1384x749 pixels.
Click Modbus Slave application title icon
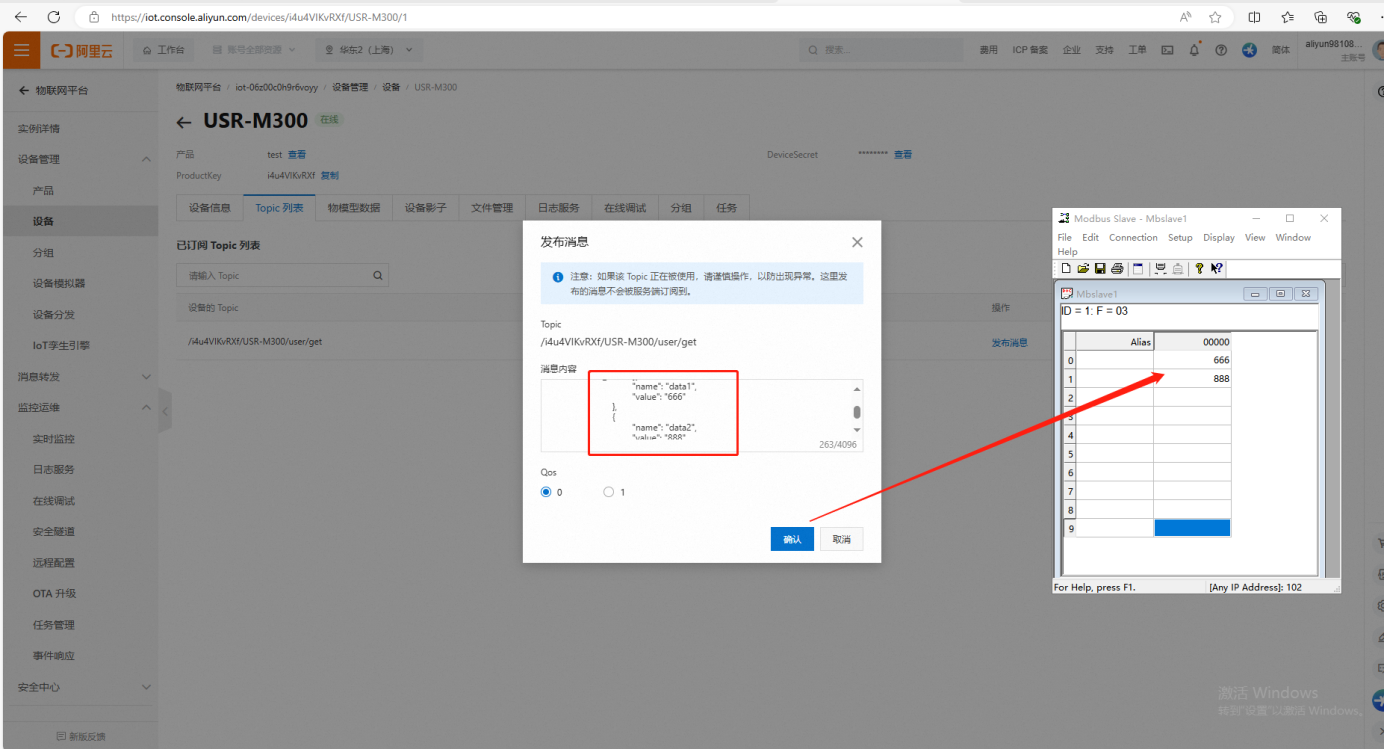click(1064, 218)
